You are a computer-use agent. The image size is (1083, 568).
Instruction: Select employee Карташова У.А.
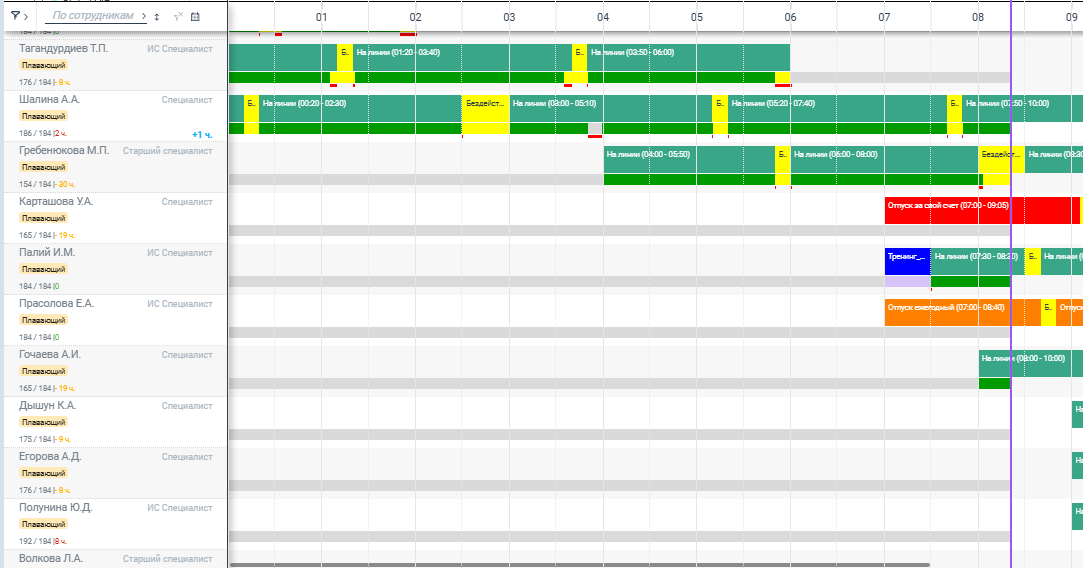tap(56, 202)
